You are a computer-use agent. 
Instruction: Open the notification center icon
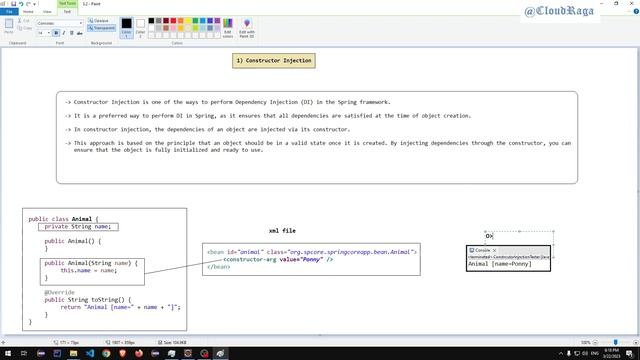click(x=630, y=353)
